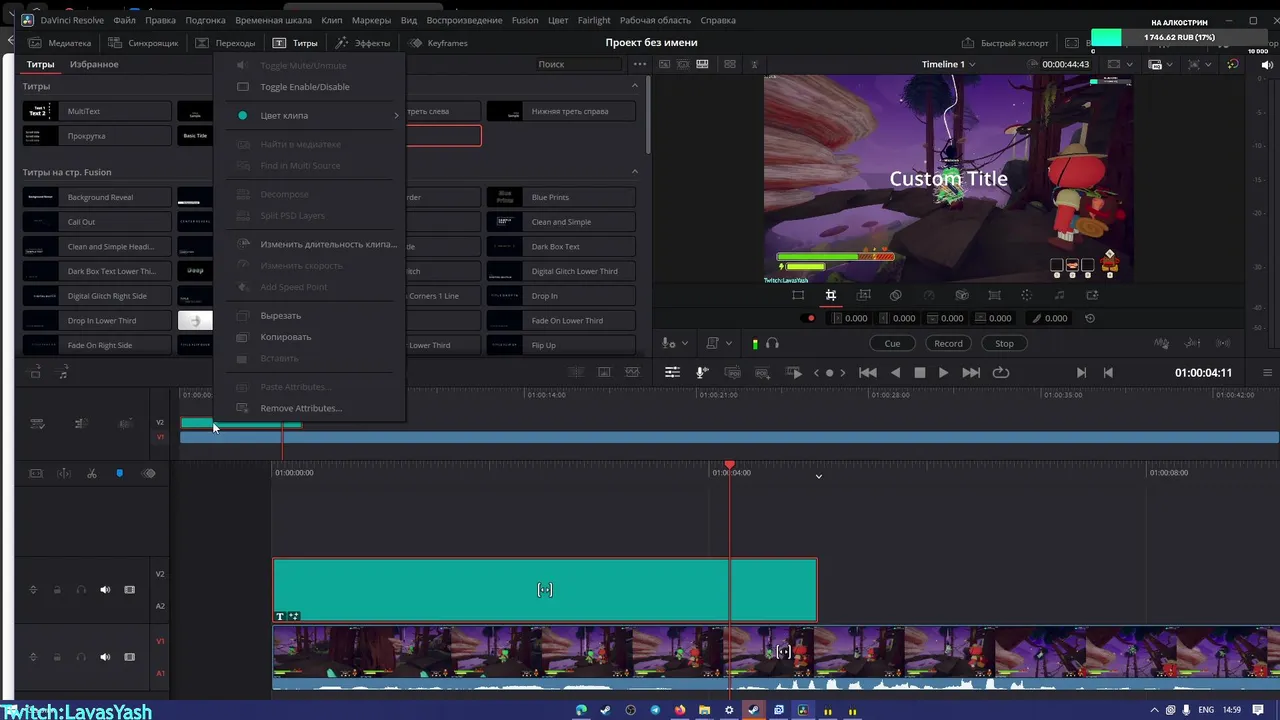Select the Crop tool under the viewer
Viewport: 1280px width, 720px height.
pos(830,295)
